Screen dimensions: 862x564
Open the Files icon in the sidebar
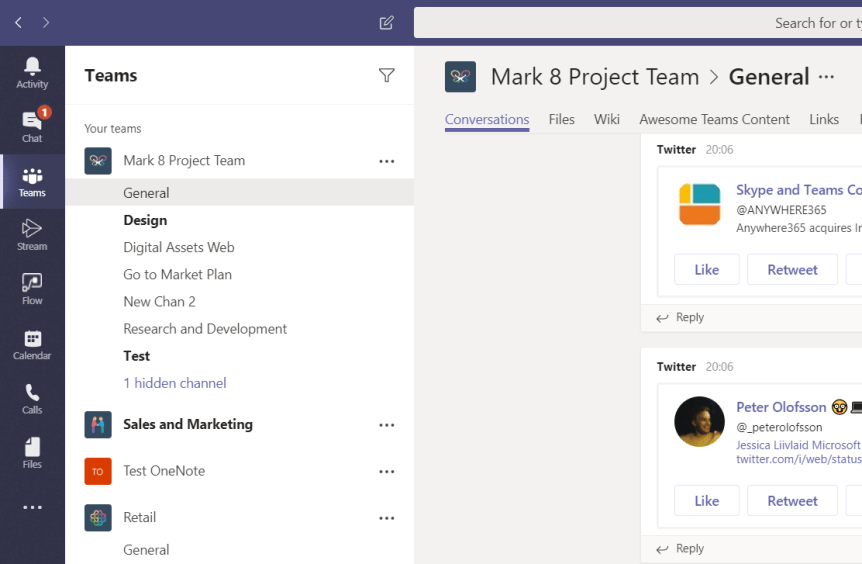[32, 451]
